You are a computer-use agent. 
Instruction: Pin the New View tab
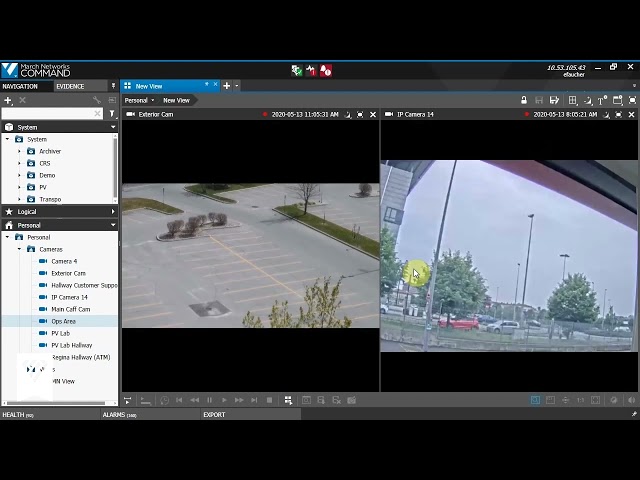coord(207,84)
